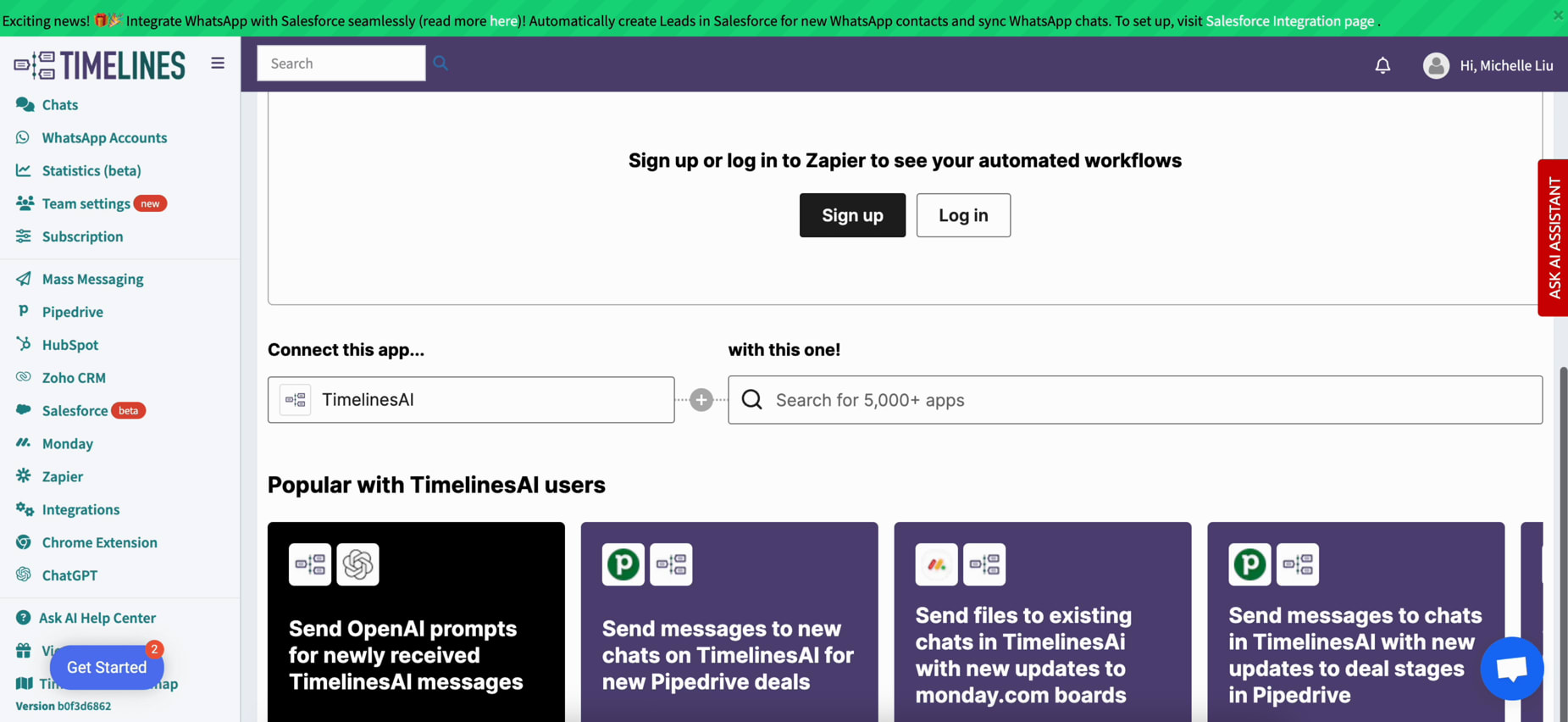
Task: Open the ASK AI ASSISTANT side tab
Action: [x=1553, y=237]
